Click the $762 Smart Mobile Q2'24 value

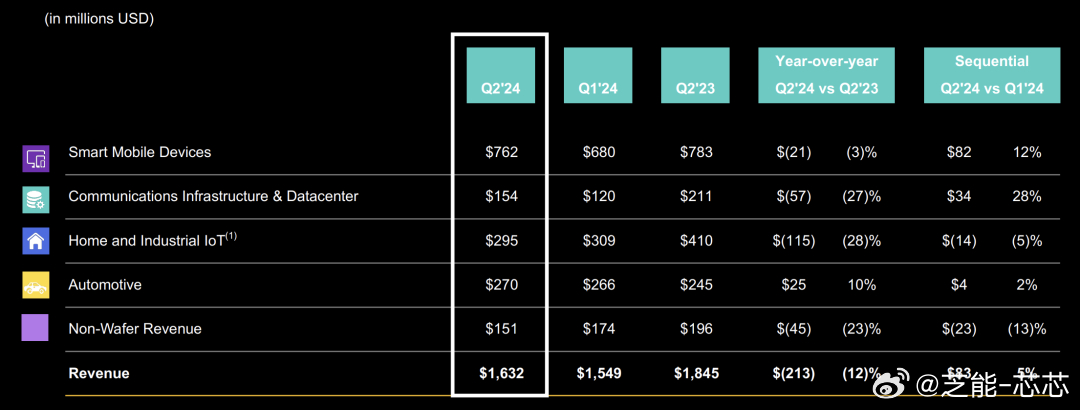[x=501, y=152]
